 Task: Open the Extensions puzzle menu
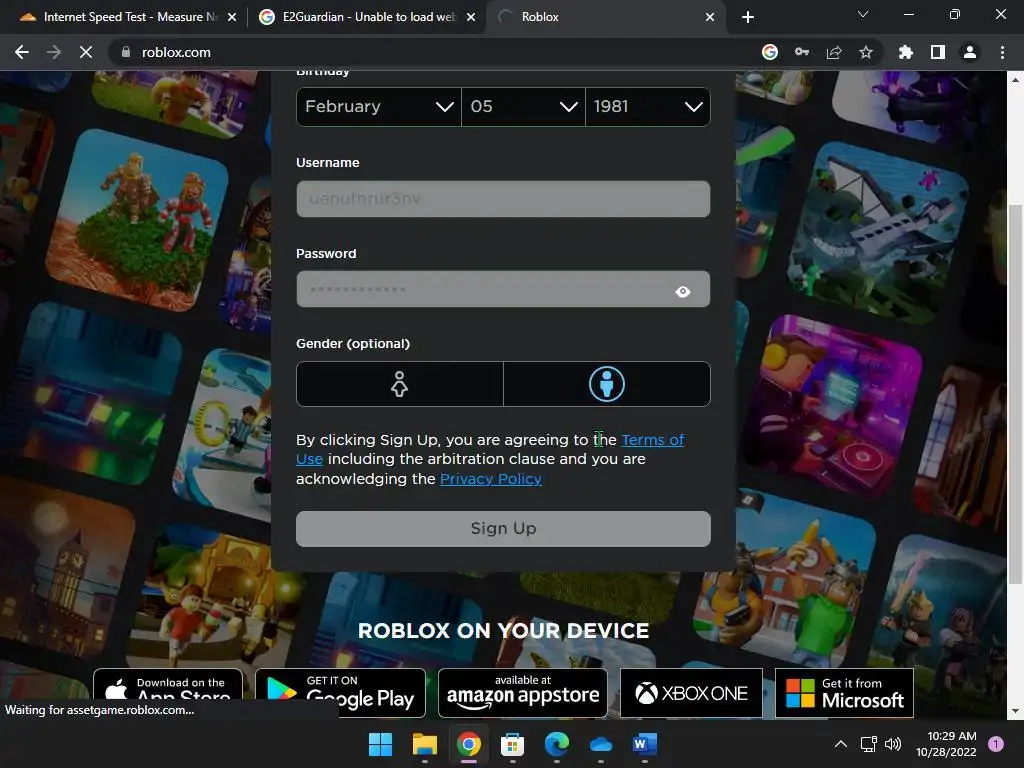(906, 52)
